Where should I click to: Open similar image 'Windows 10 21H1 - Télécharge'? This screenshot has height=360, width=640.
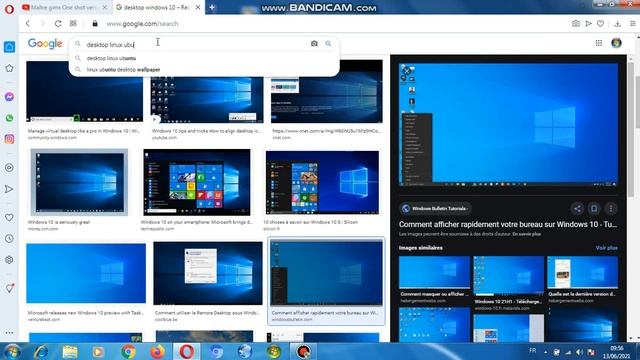(508, 276)
